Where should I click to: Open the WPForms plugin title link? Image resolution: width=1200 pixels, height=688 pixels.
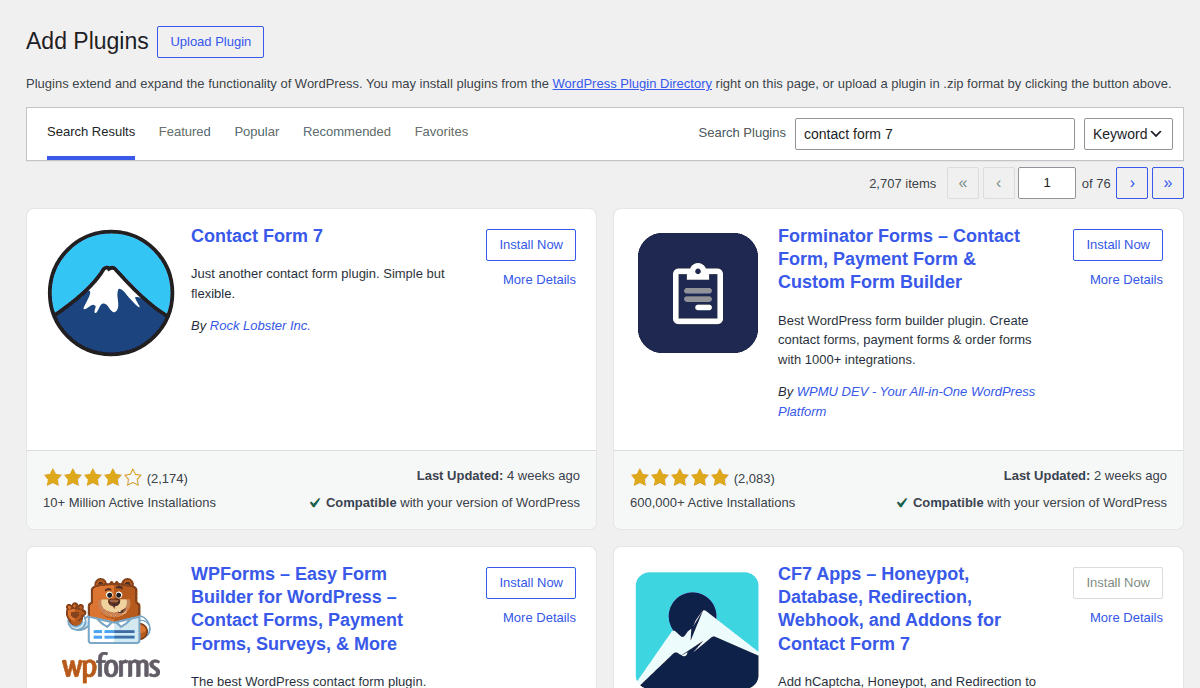pyautogui.click(x=297, y=609)
